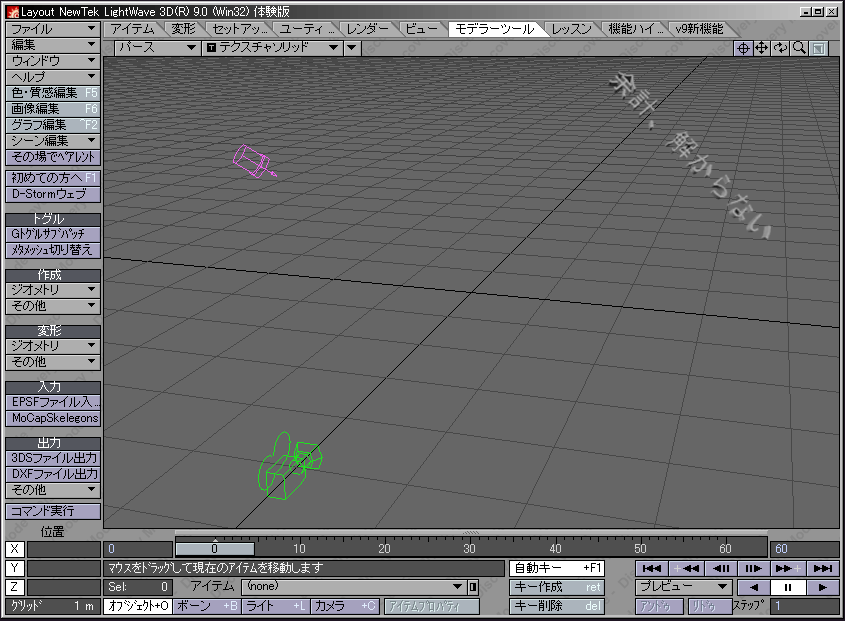
Task: Click the viewport center-on-item crosshair icon
Action: 743,48
